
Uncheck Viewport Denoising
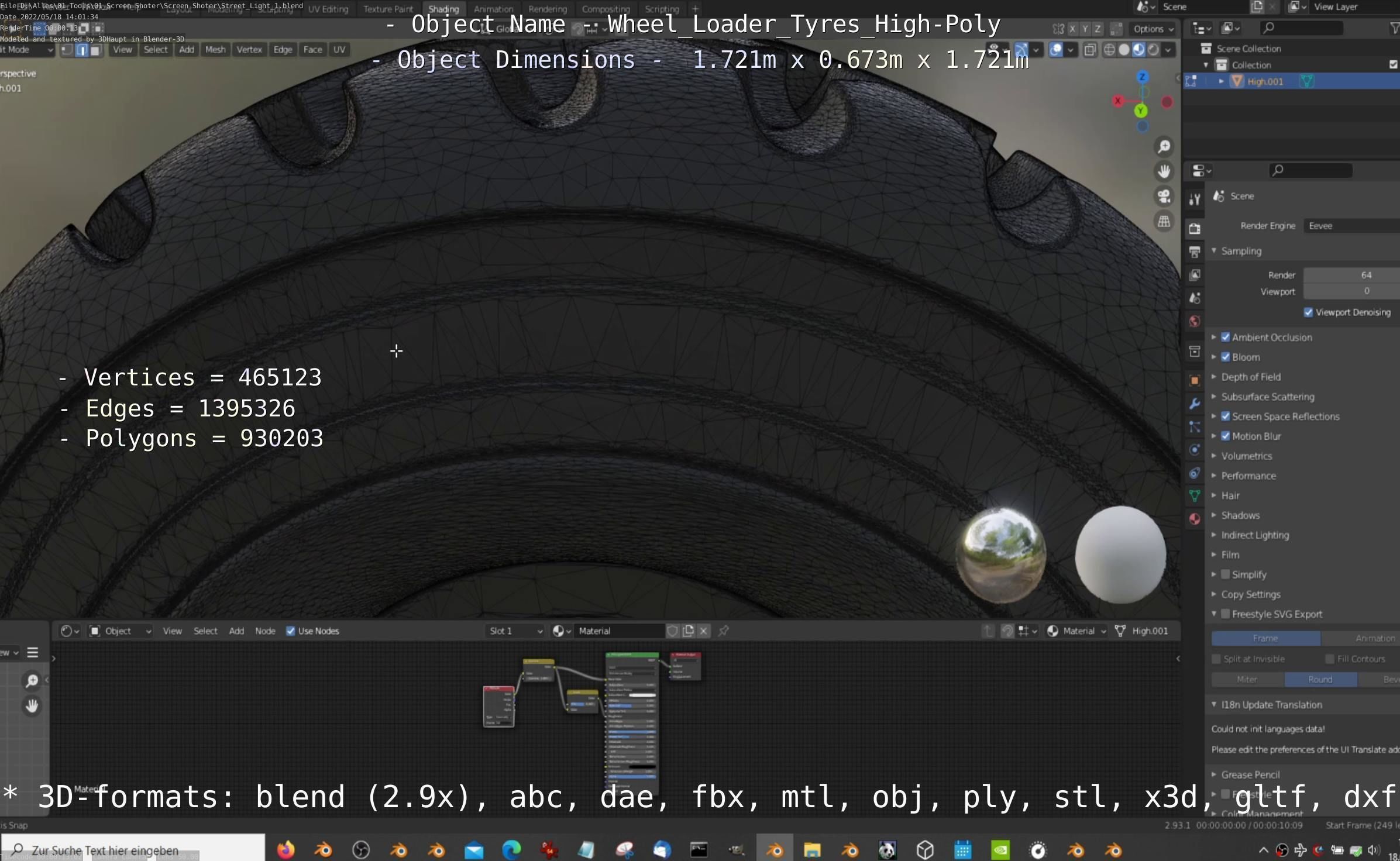[x=1309, y=312]
